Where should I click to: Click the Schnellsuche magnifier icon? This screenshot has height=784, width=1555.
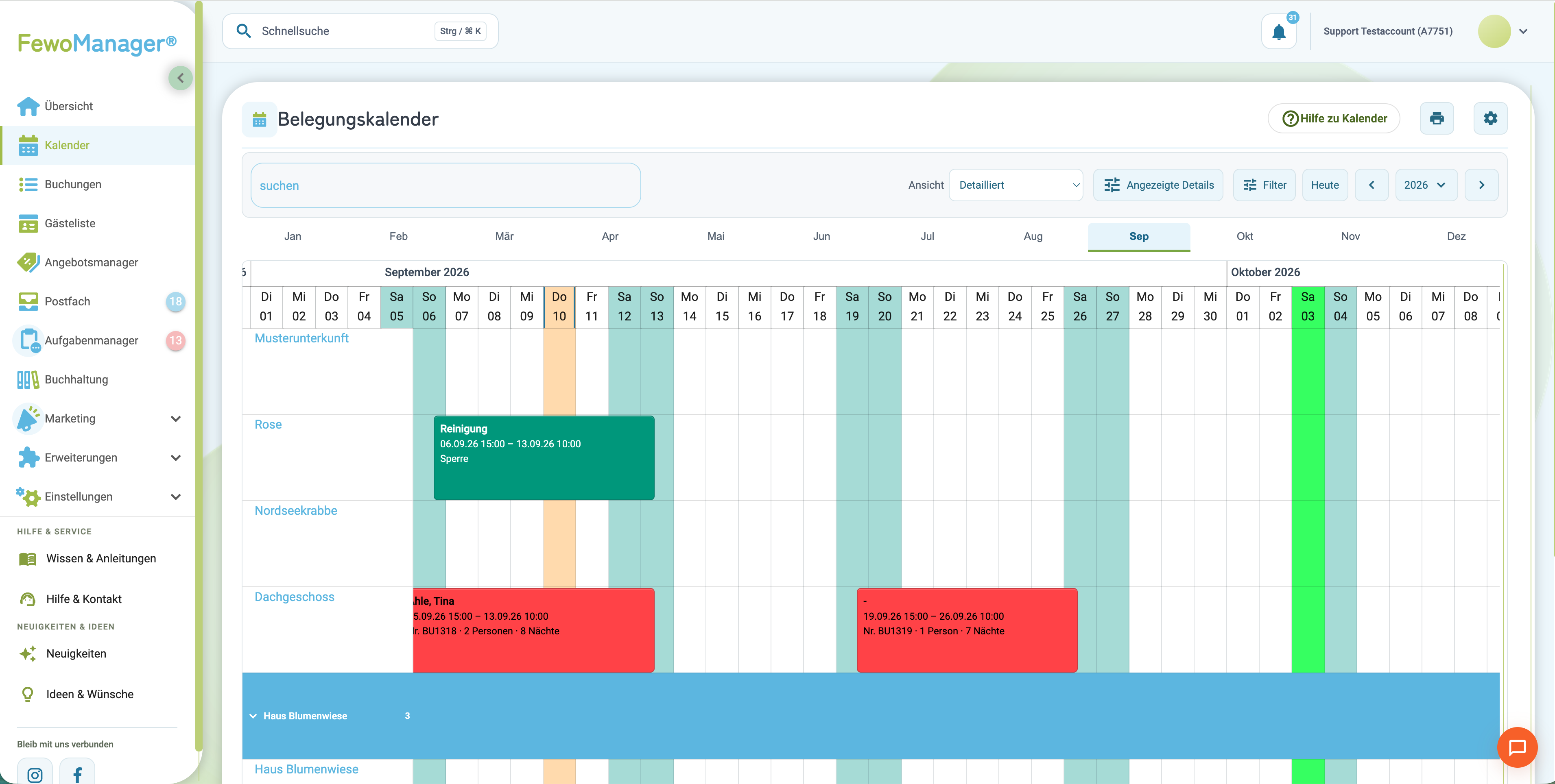point(243,31)
